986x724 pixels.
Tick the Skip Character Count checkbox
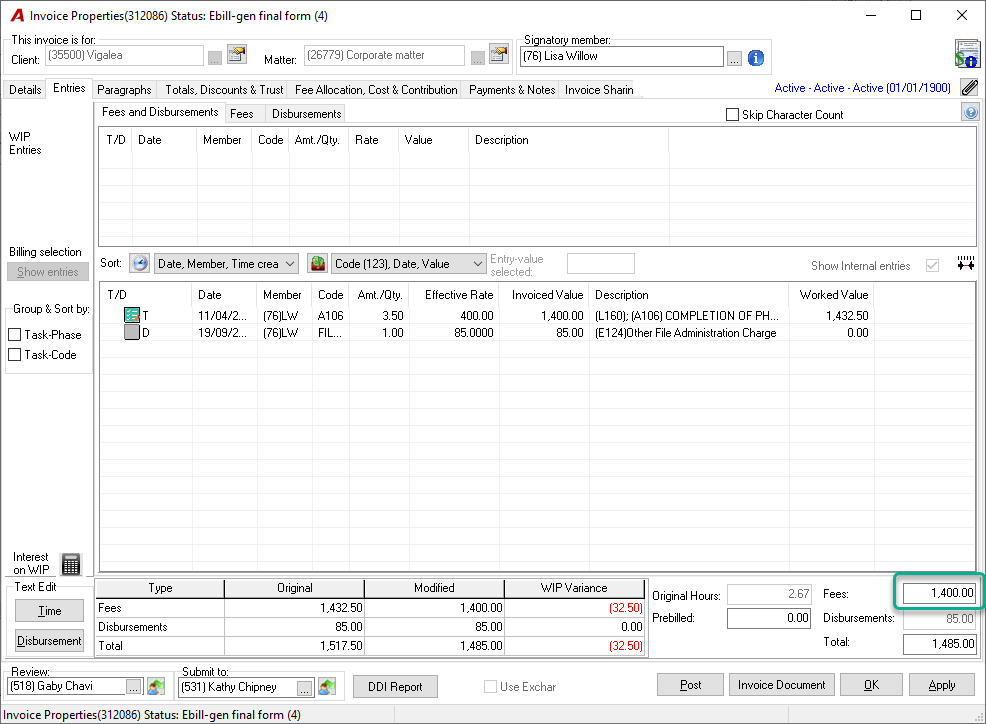pyautogui.click(x=732, y=114)
